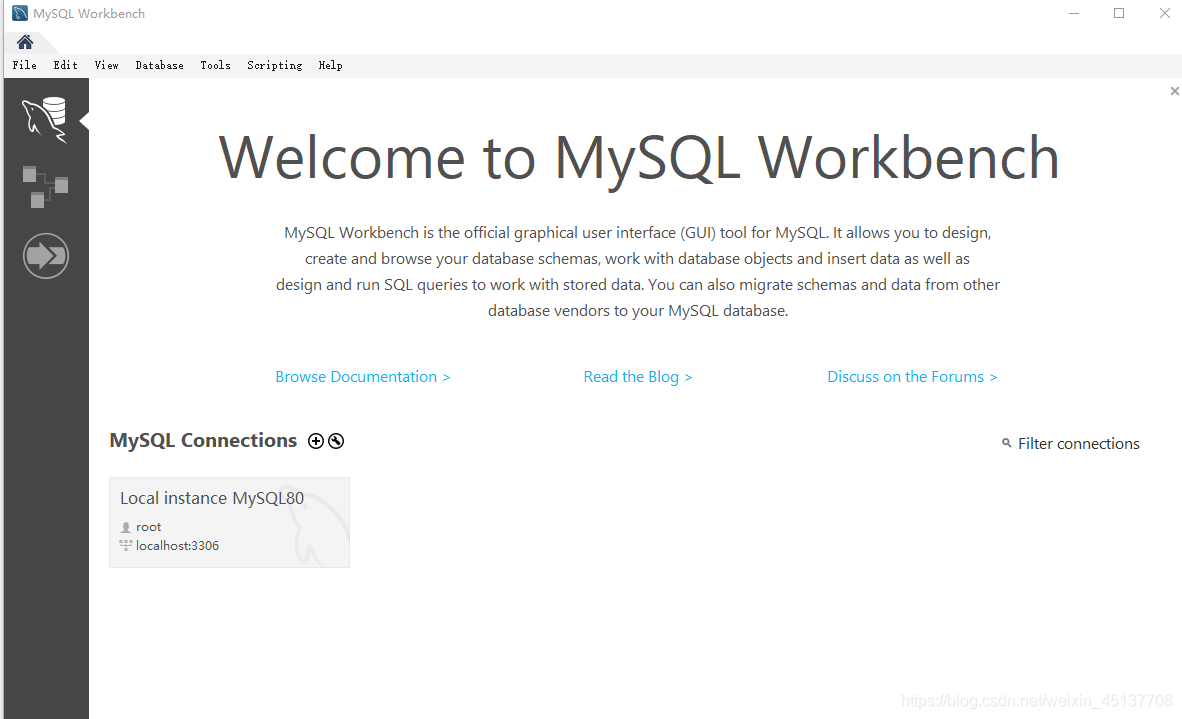Screen dimensions: 1182x719
Task: Minimize the MySQL Workbench window
Action: coord(1074,14)
